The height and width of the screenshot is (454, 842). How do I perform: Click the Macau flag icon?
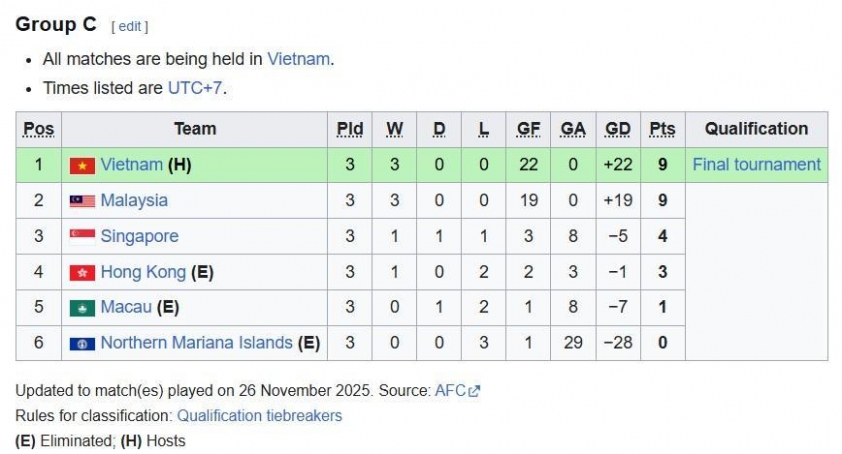click(82, 308)
